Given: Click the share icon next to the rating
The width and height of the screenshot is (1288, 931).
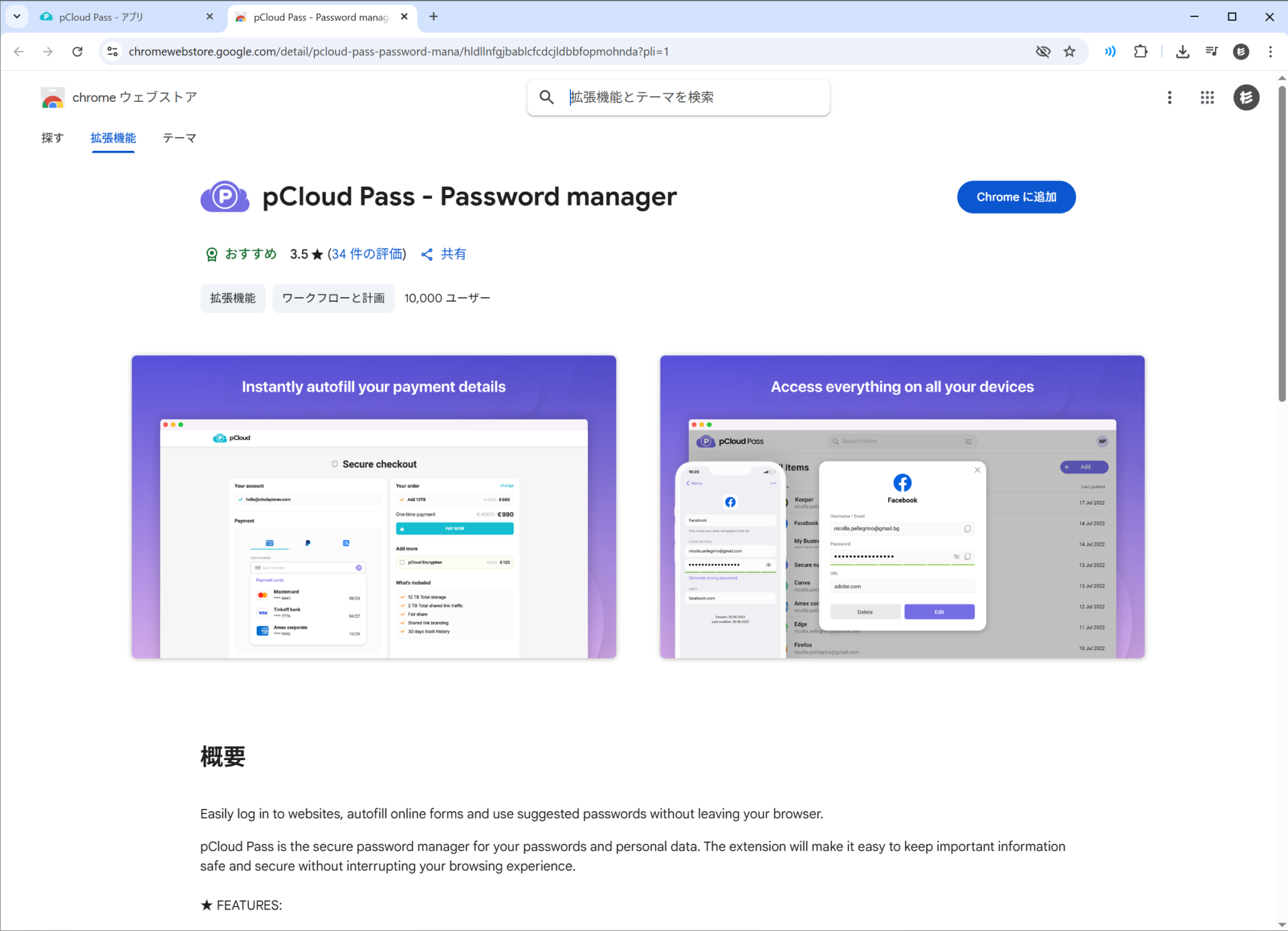Looking at the screenshot, I should [x=427, y=254].
